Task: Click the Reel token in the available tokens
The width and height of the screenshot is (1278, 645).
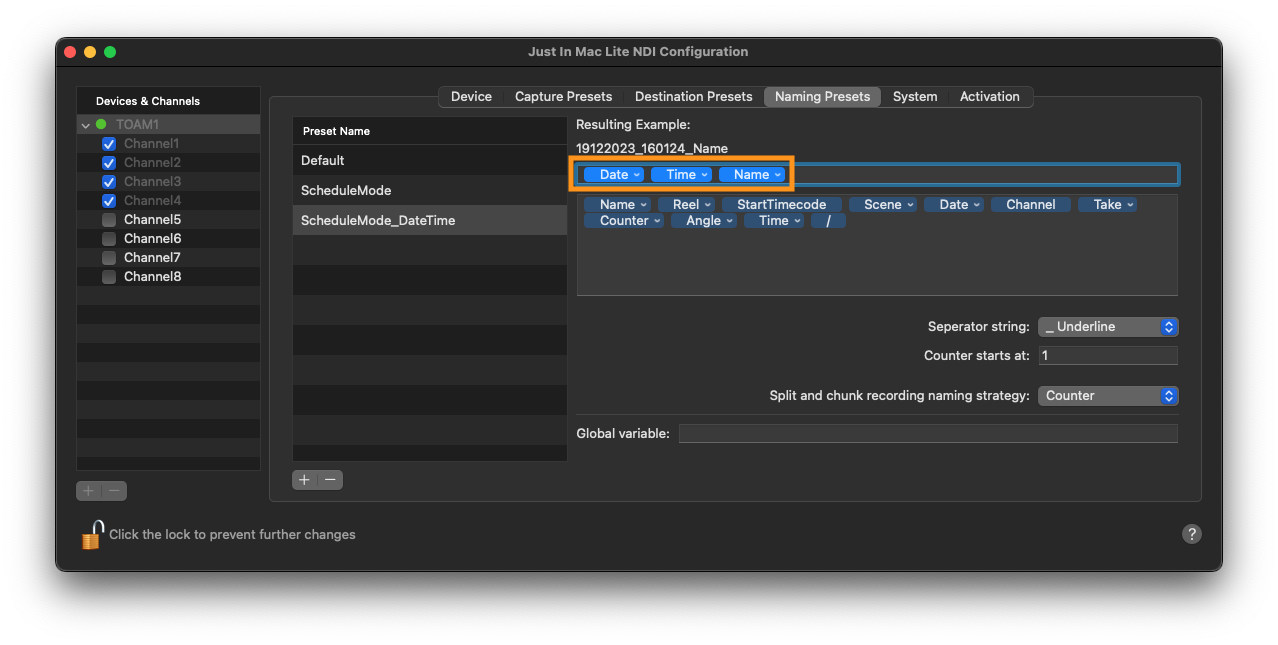Action: [x=686, y=205]
